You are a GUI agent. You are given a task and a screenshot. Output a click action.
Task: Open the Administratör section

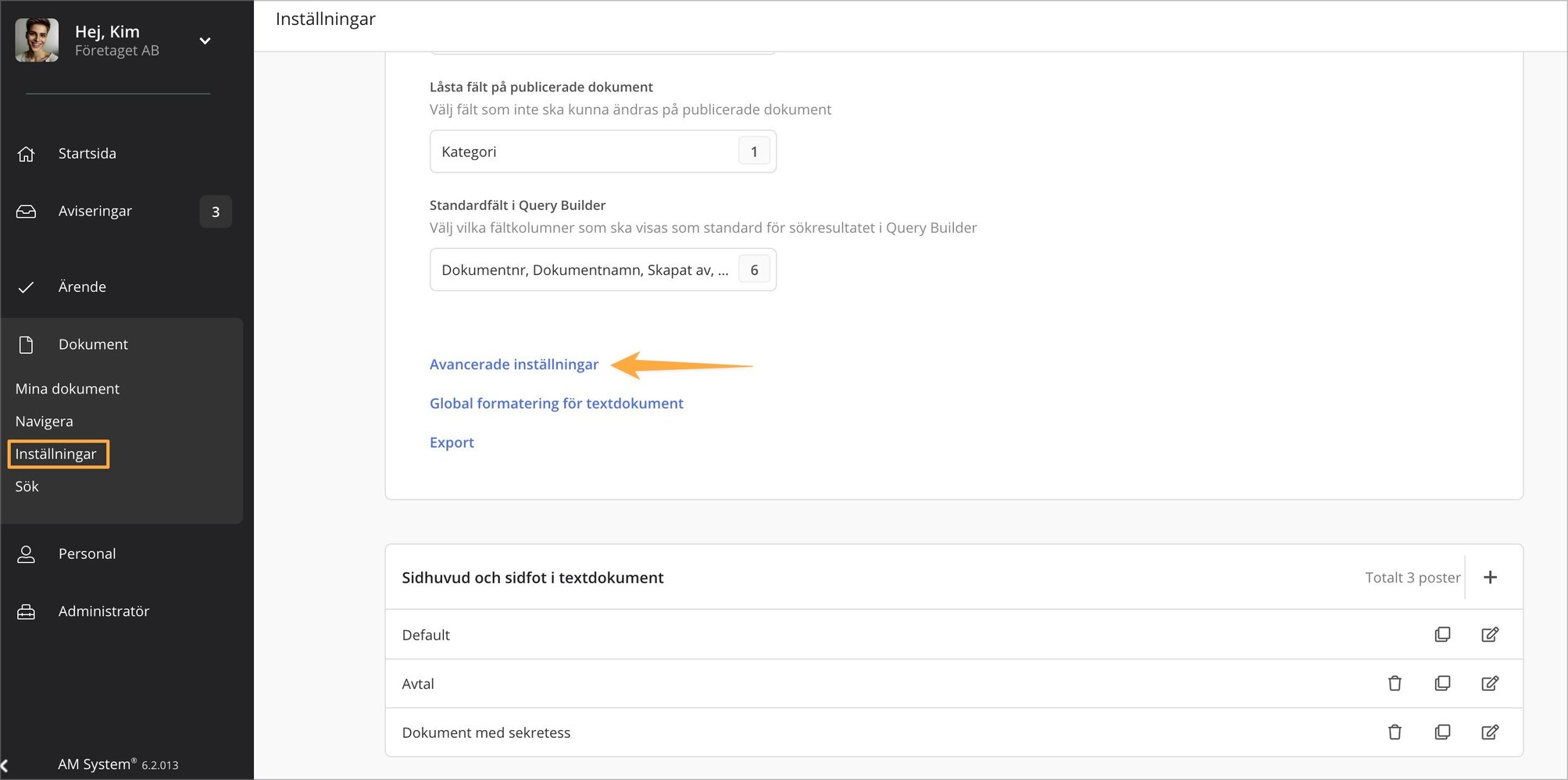pyautogui.click(x=103, y=611)
